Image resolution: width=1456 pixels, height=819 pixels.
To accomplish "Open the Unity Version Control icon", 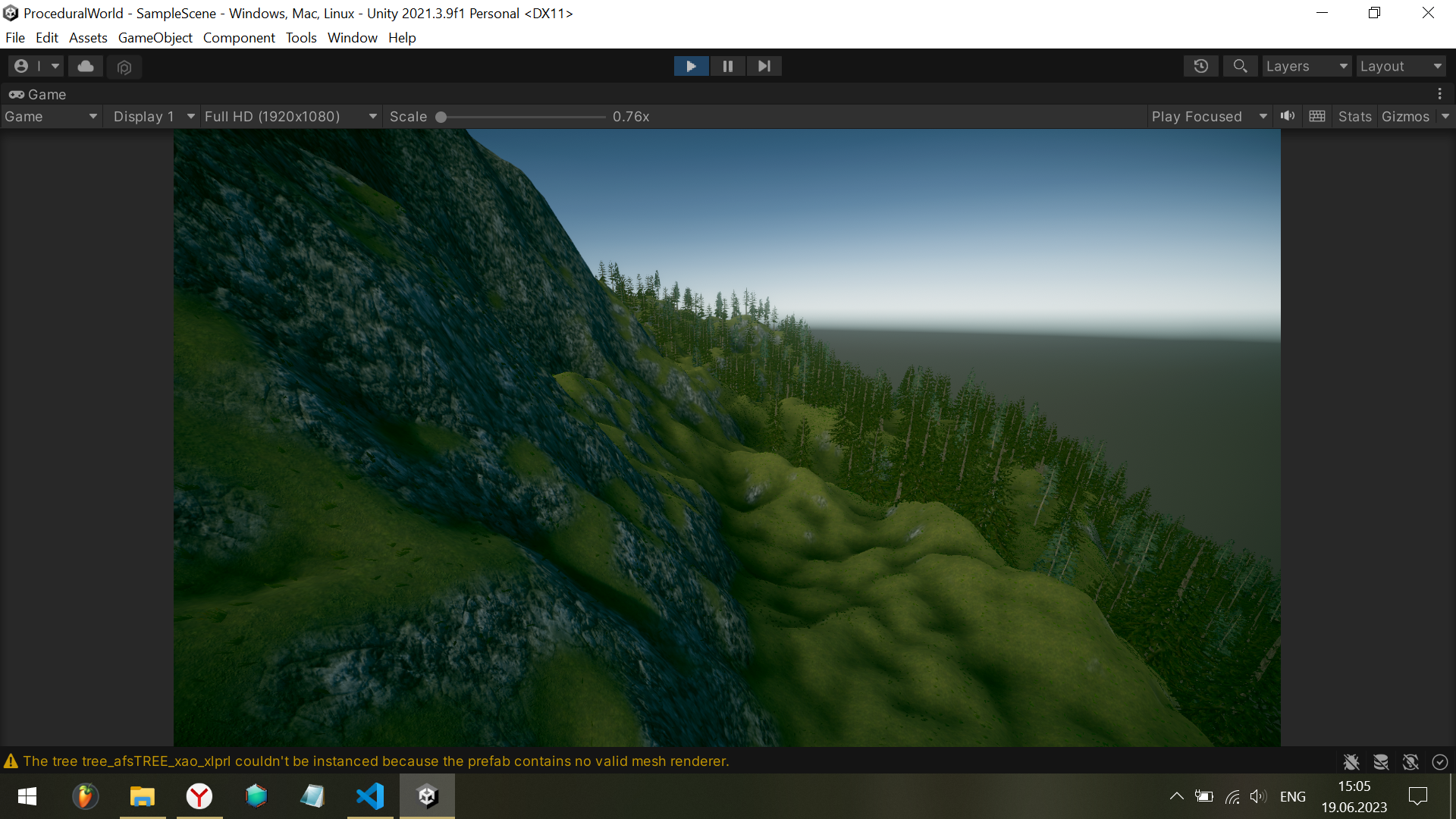I will coord(124,67).
